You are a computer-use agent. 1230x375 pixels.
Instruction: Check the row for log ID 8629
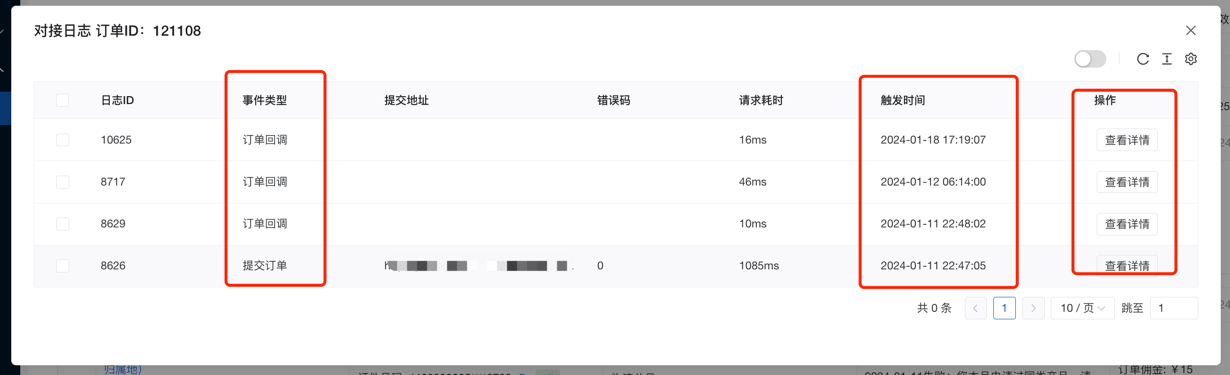[62, 224]
